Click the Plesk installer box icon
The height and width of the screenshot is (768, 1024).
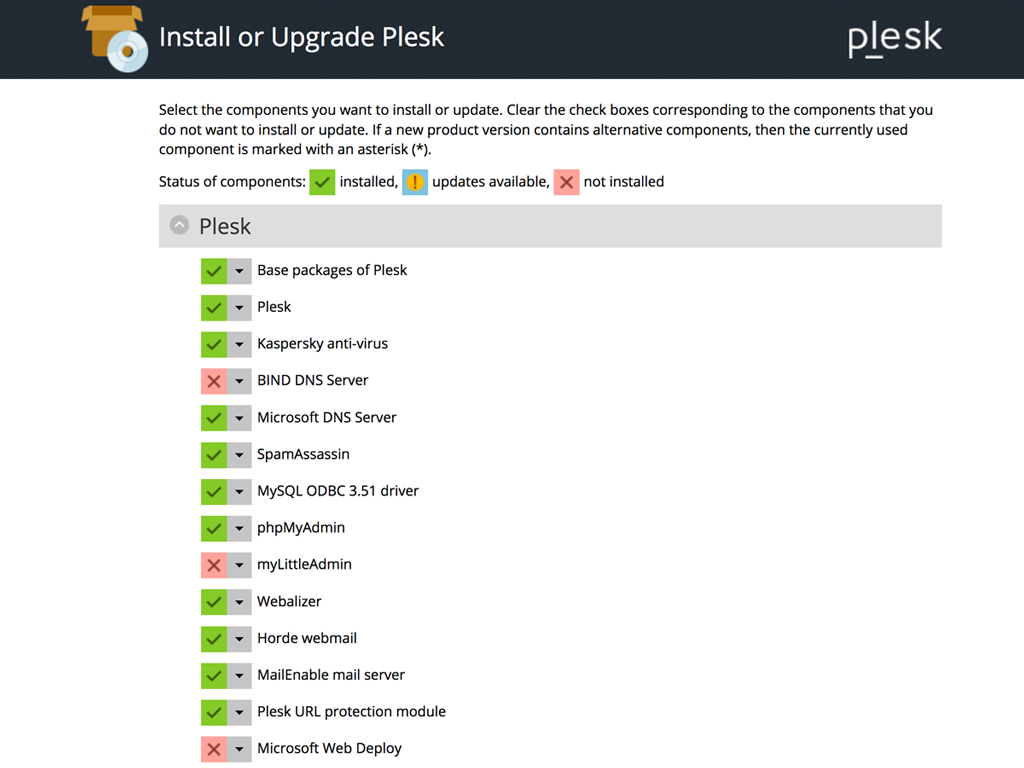pyautogui.click(x=116, y=38)
